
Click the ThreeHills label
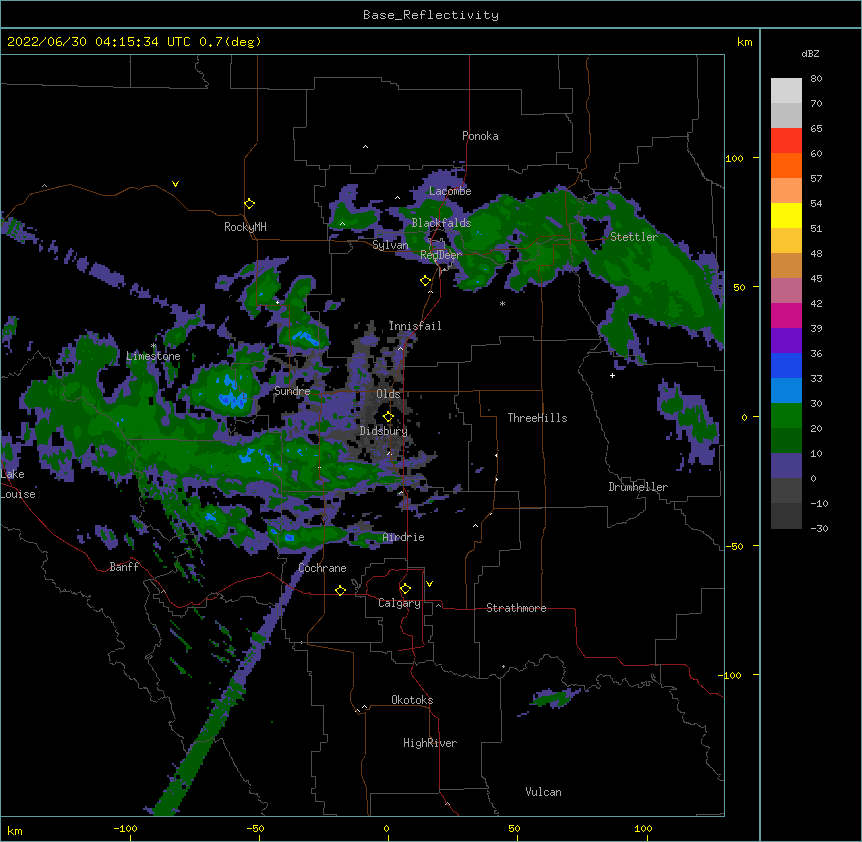click(537, 418)
